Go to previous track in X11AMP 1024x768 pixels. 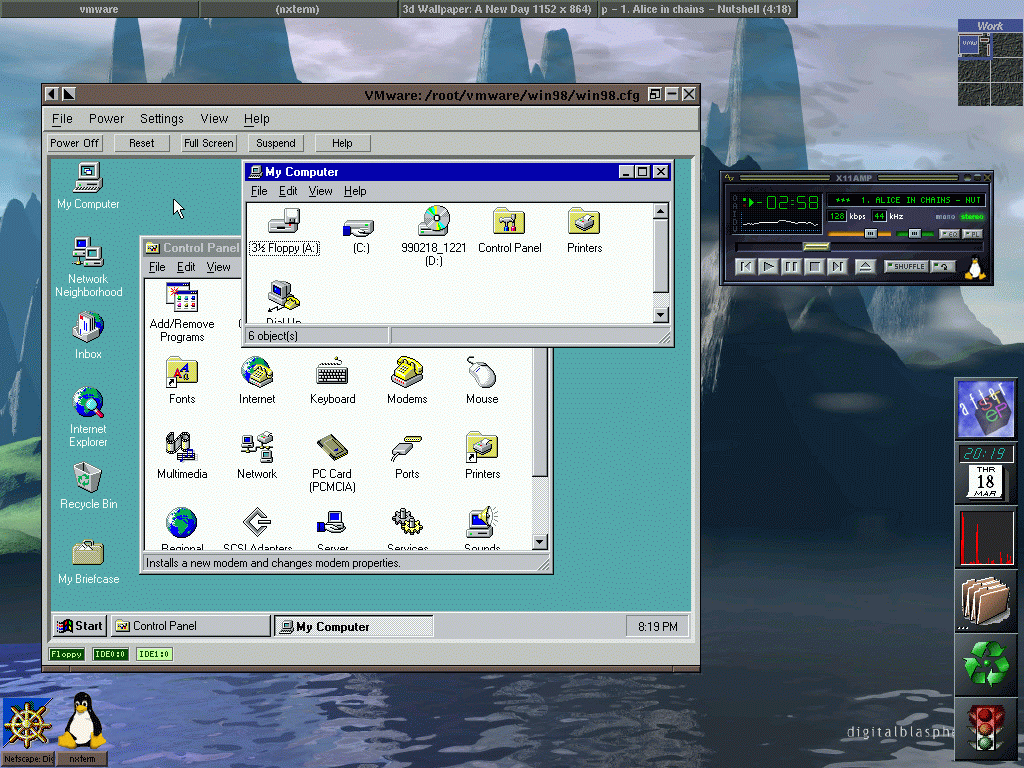[746, 266]
